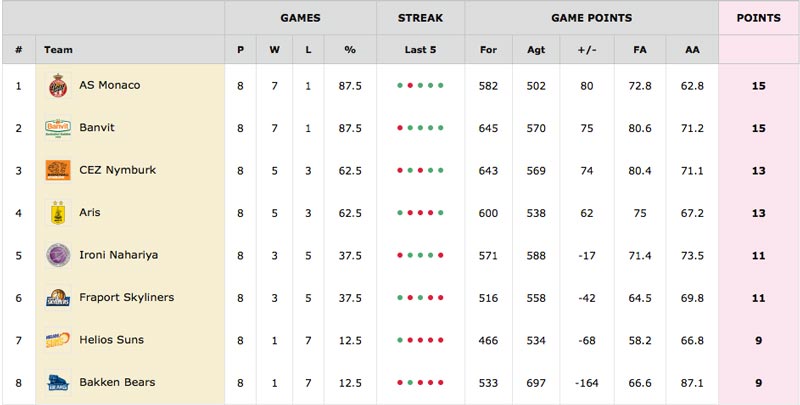Click the Aris yellow crest logo

tap(58, 212)
